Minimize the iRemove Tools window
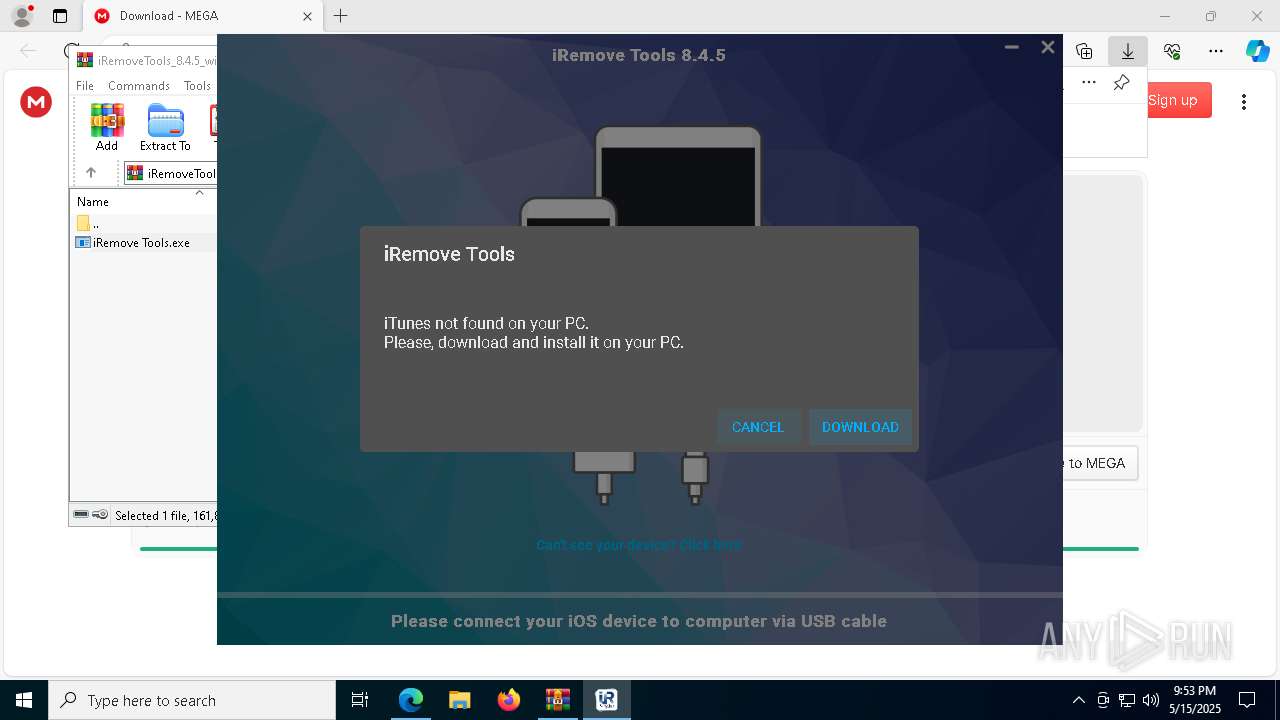 1012,47
